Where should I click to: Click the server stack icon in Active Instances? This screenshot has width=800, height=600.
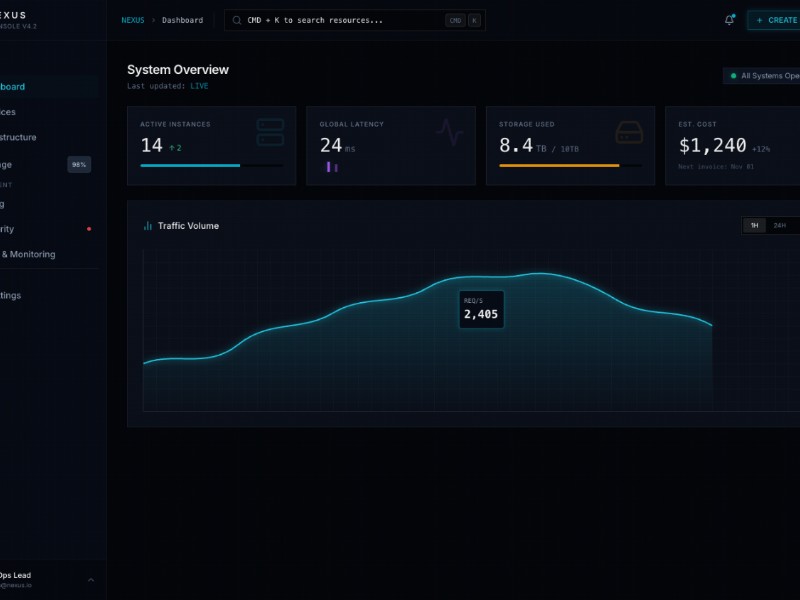pos(270,132)
